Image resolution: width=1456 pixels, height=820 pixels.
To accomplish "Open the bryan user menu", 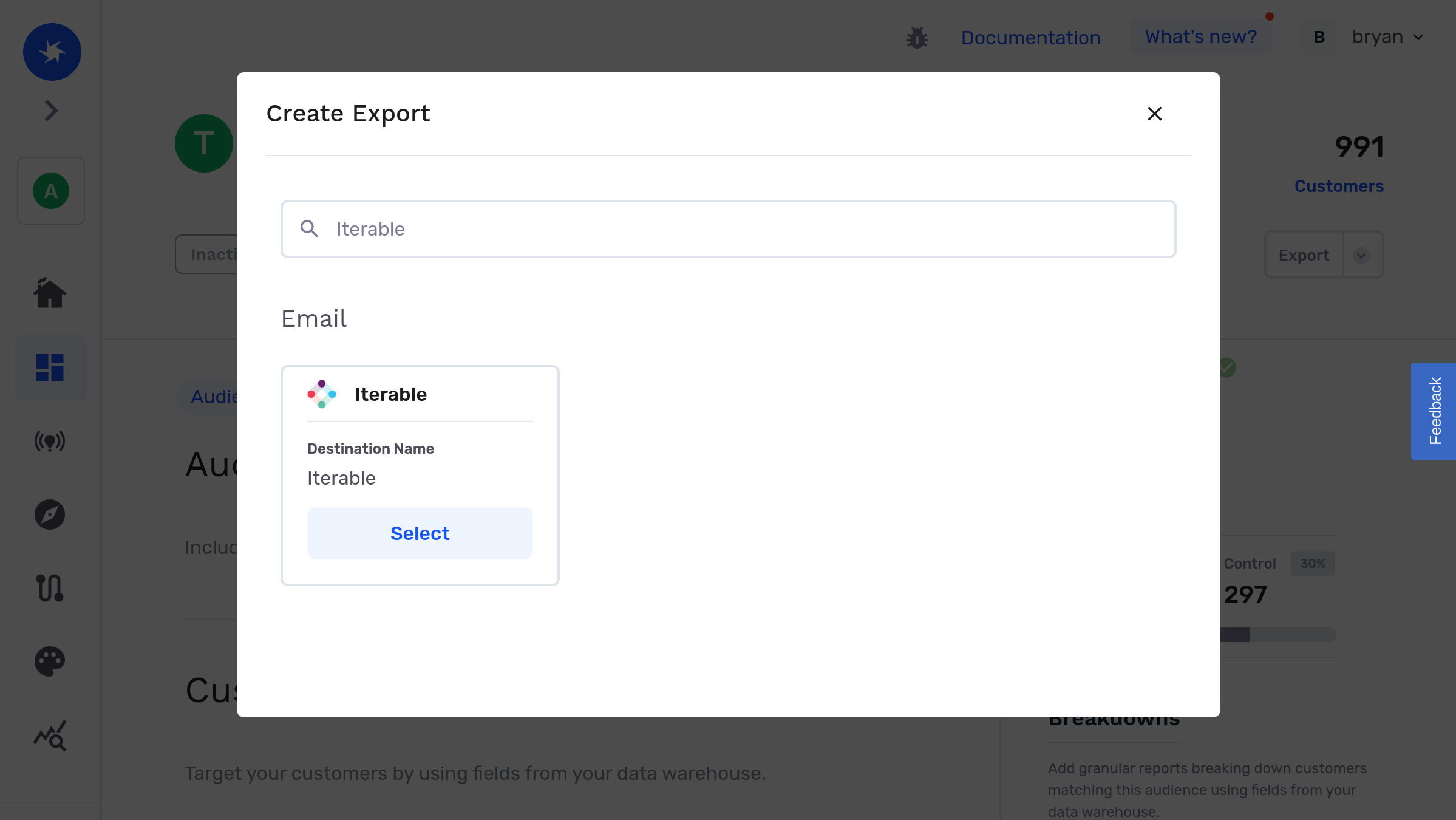I will [x=1387, y=37].
